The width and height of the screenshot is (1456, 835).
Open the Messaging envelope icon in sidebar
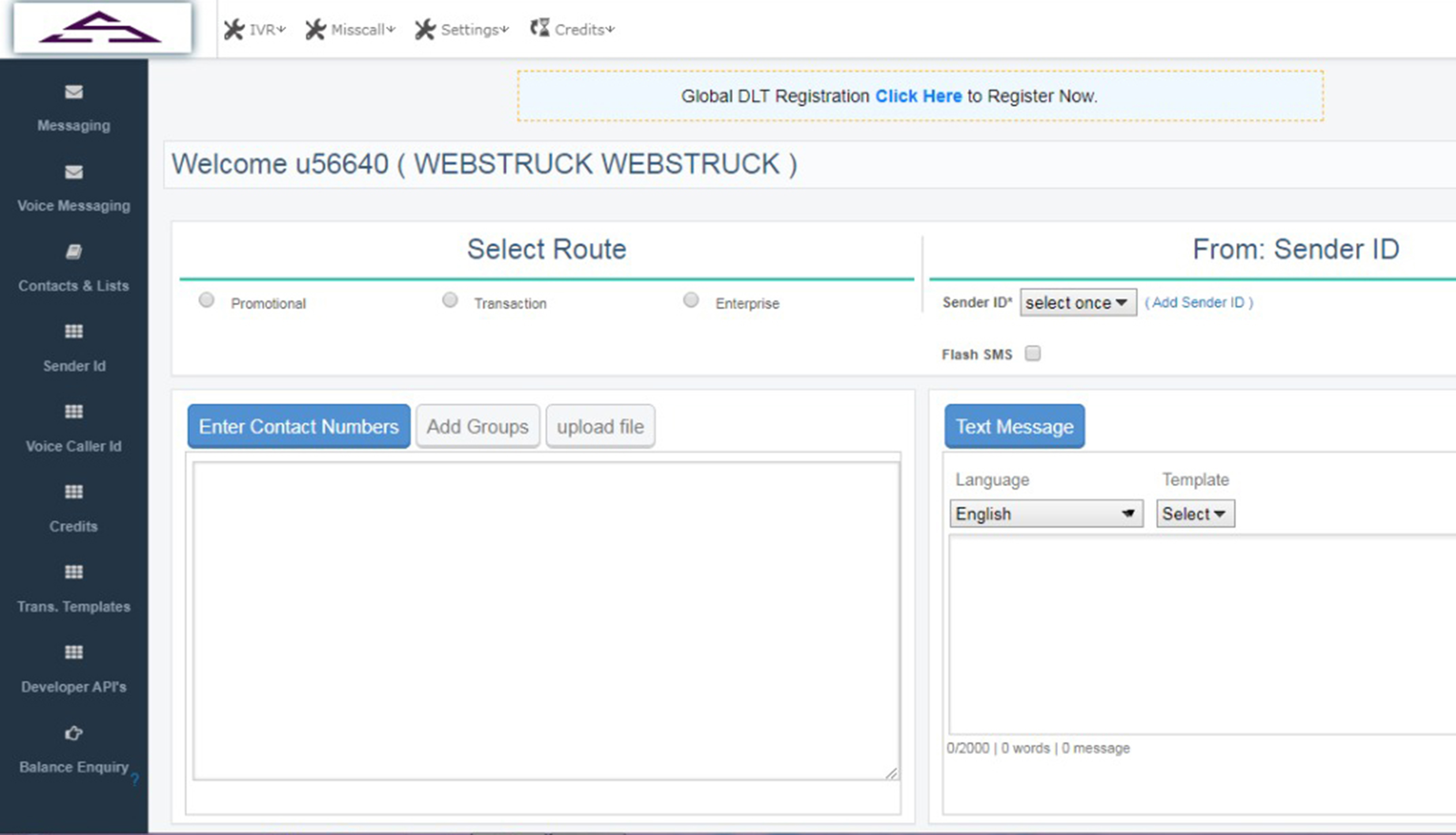[x=73, y=92]
